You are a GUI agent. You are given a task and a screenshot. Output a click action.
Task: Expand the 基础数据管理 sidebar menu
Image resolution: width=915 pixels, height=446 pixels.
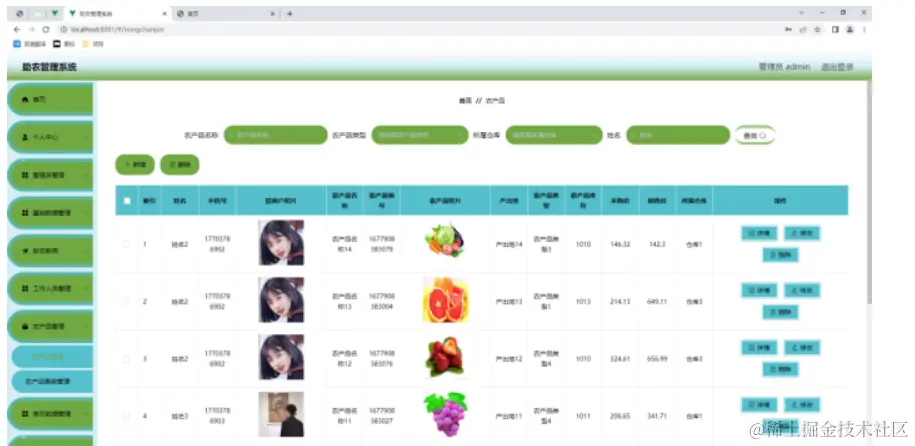pos(50,212)
